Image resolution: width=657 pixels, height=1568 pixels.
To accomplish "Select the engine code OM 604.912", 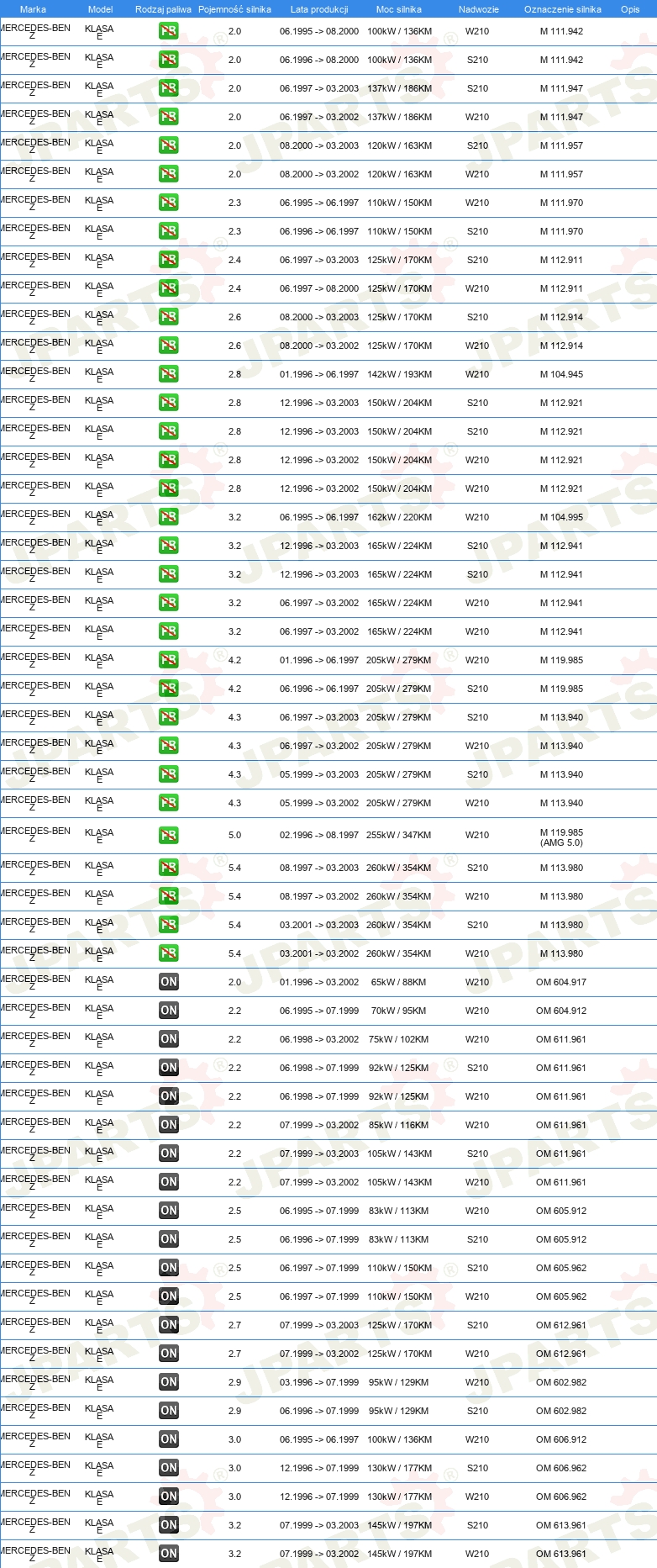I will point(561,1011).
